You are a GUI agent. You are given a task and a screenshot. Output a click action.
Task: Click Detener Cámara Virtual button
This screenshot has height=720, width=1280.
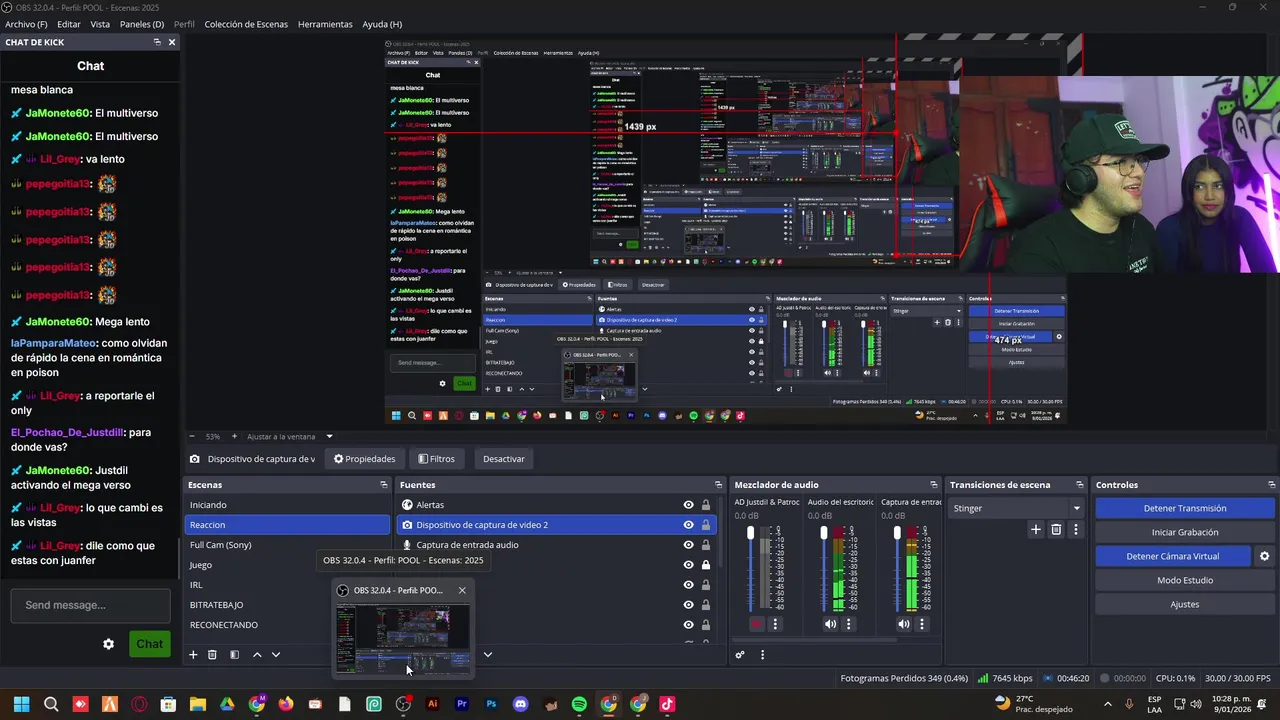click(1172, 556)
